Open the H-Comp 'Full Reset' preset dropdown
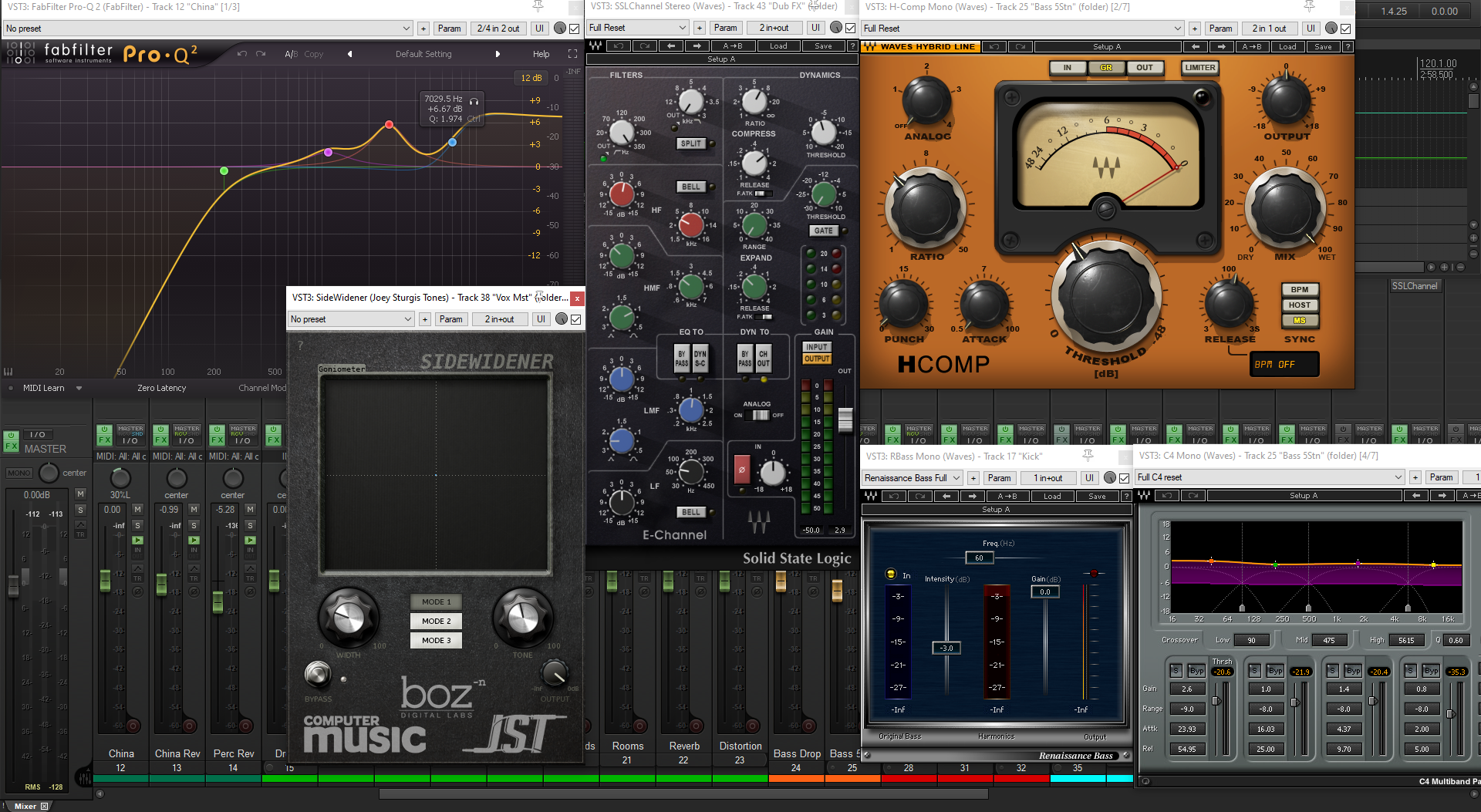 [1023, 29]
